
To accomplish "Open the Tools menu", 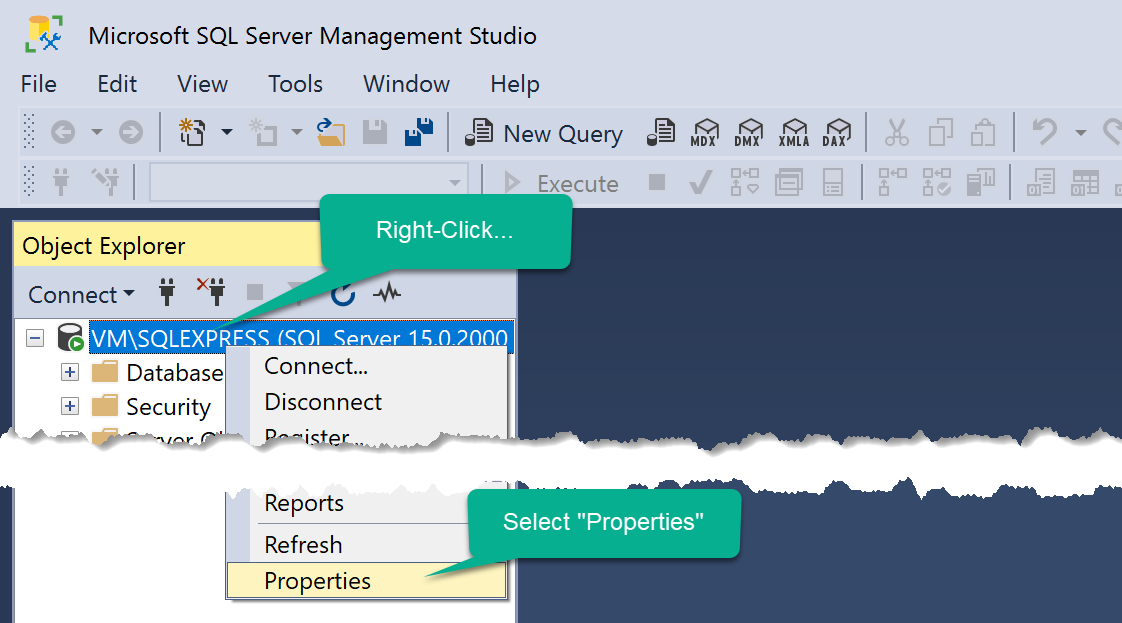I will [296, 84].
